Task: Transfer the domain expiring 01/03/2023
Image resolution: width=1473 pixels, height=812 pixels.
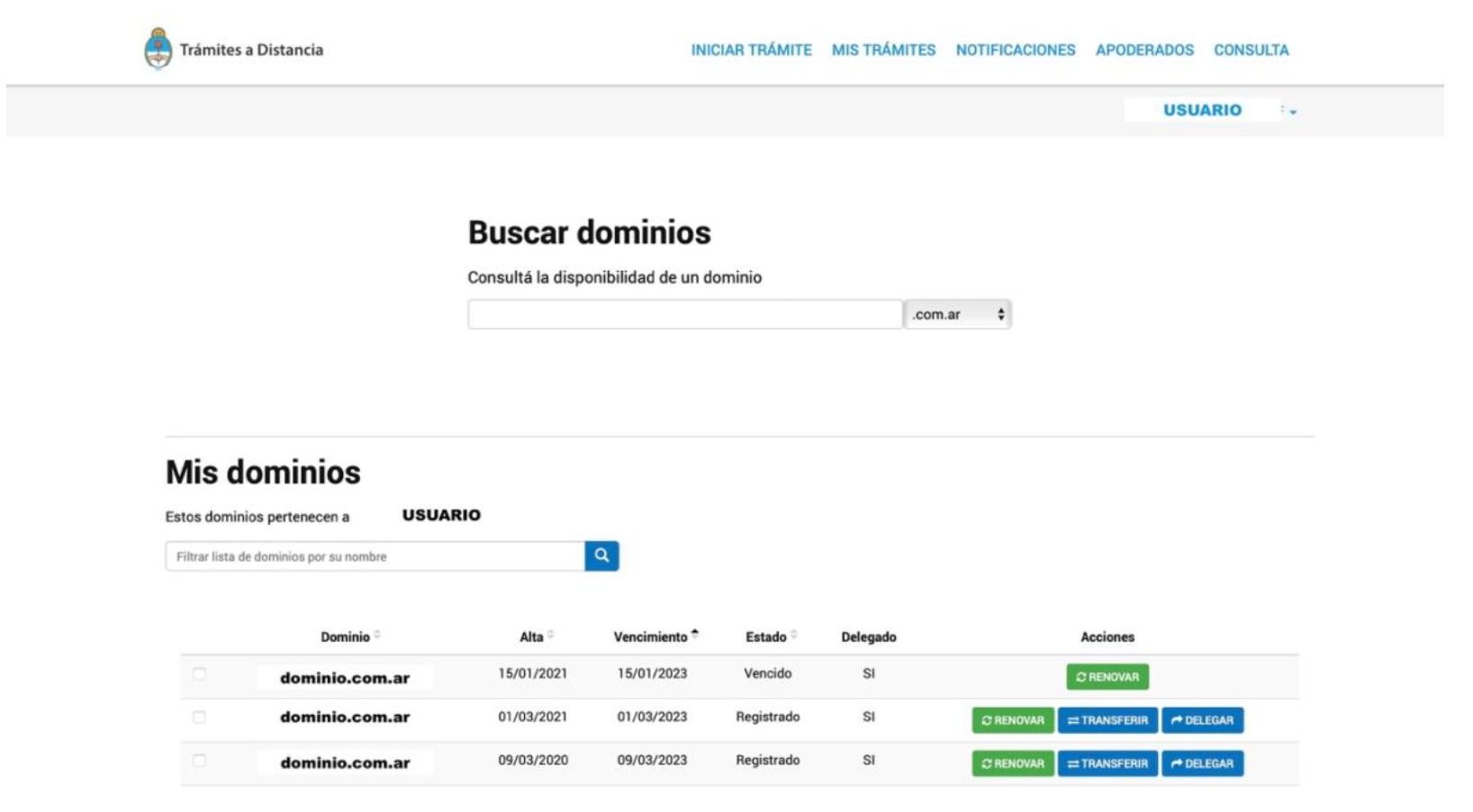Action: 1107,720
